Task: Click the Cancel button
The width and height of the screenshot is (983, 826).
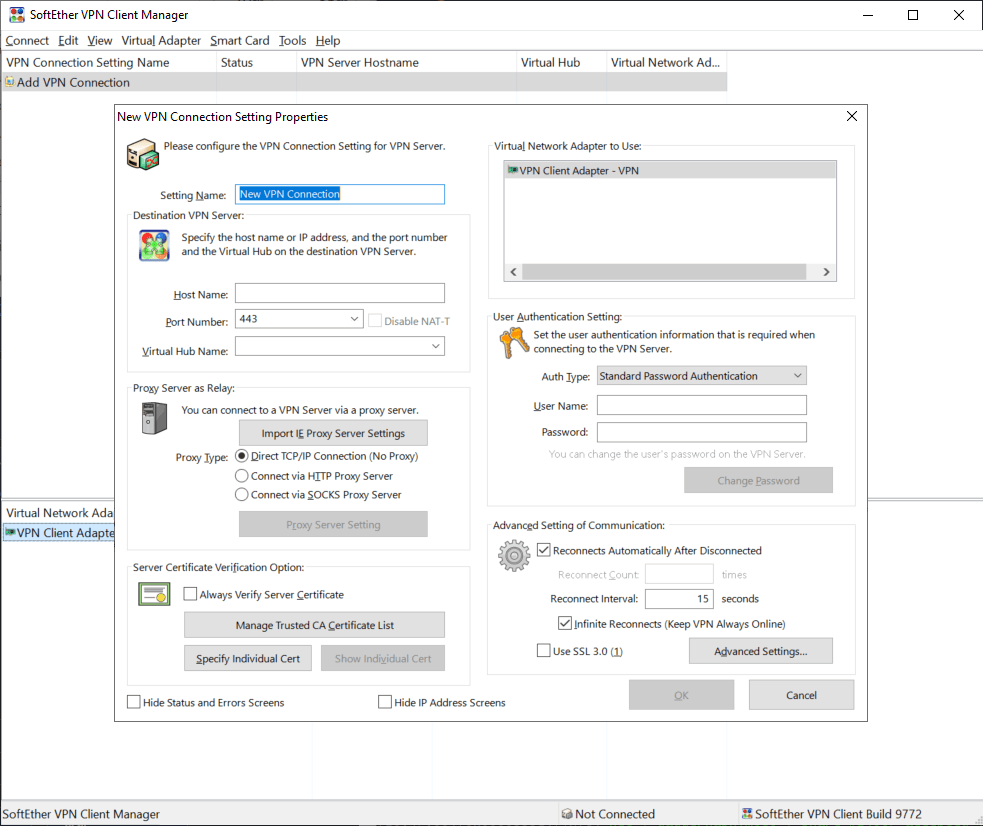Action: pyautogui.click(x=801, y=694)
